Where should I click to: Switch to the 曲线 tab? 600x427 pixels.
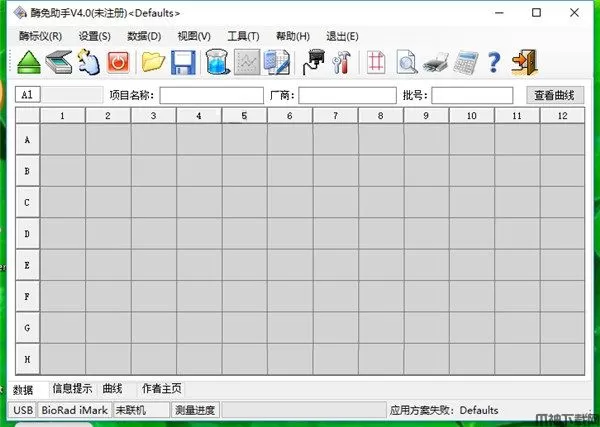pos(112,389)
